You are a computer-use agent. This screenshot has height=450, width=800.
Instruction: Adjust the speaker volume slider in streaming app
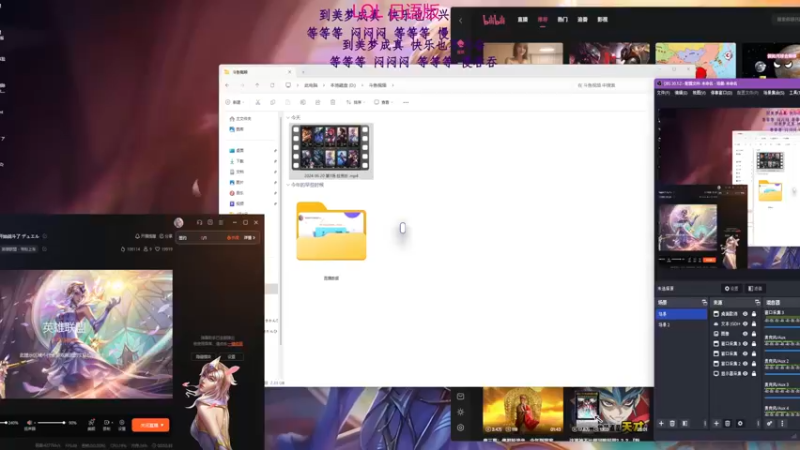[x=51, y=422]
